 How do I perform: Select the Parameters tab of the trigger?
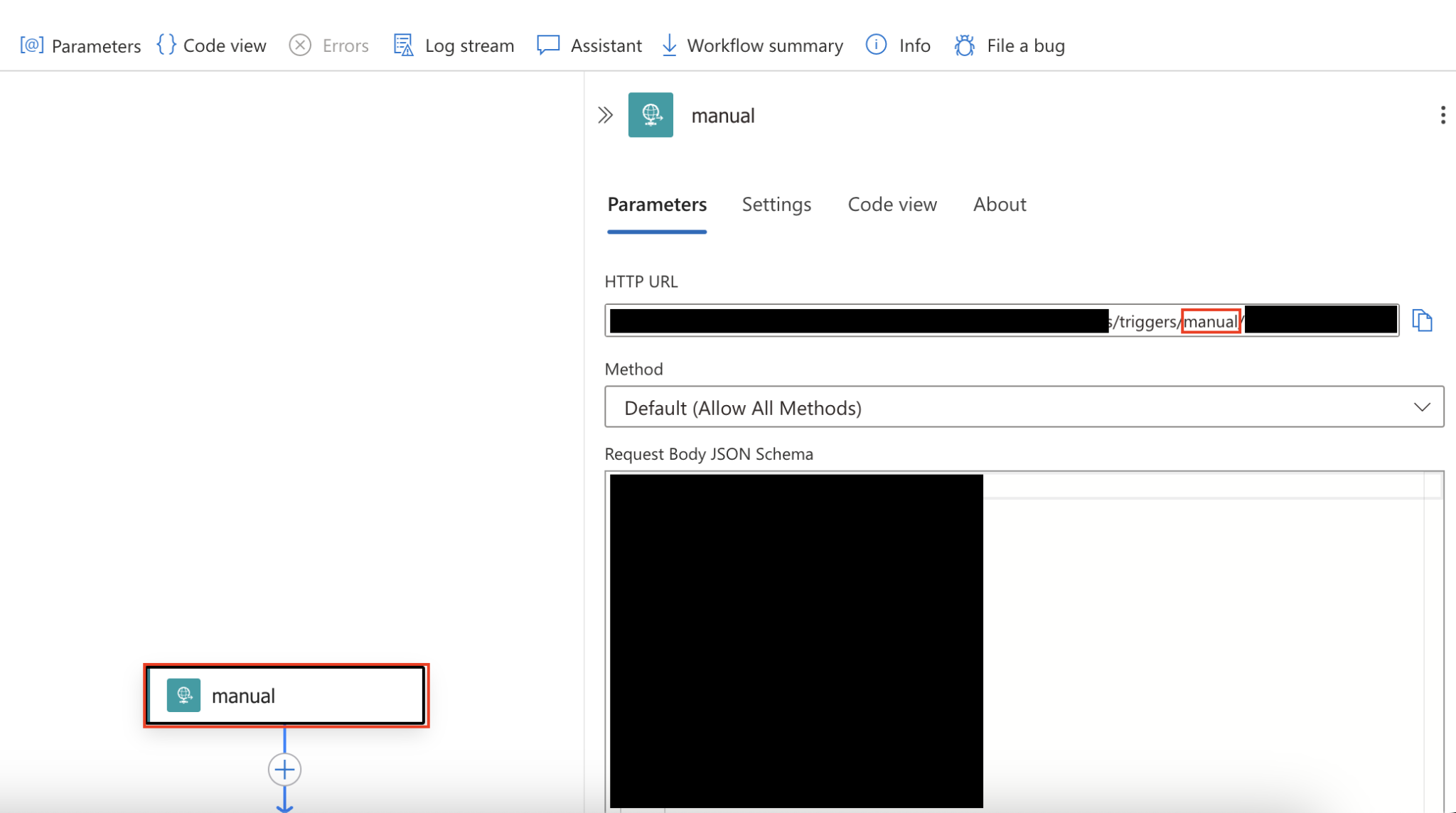click(656, 204)
